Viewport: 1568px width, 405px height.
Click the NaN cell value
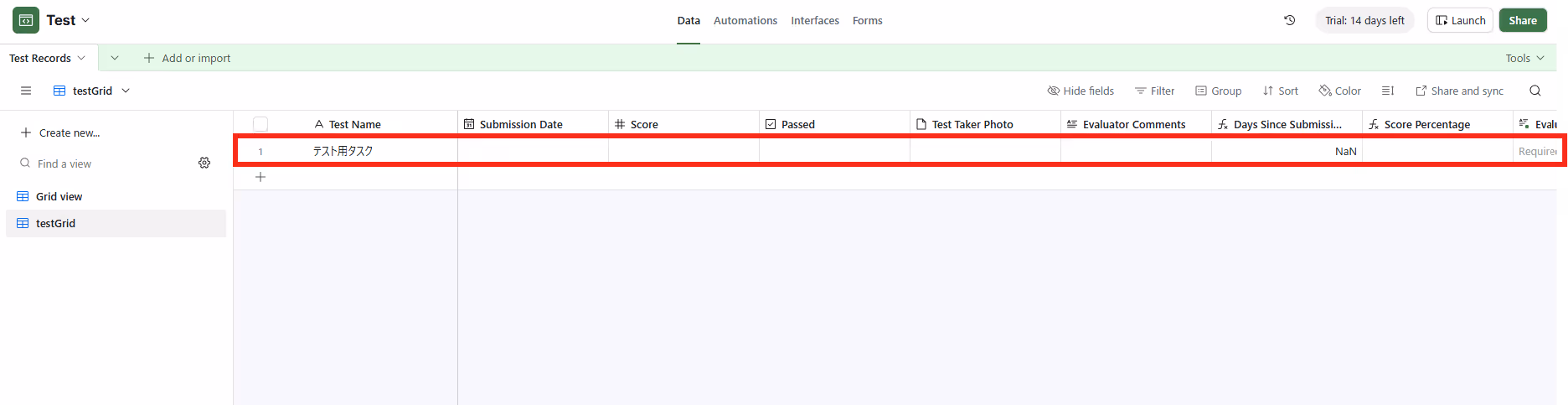pos(1345,151)
